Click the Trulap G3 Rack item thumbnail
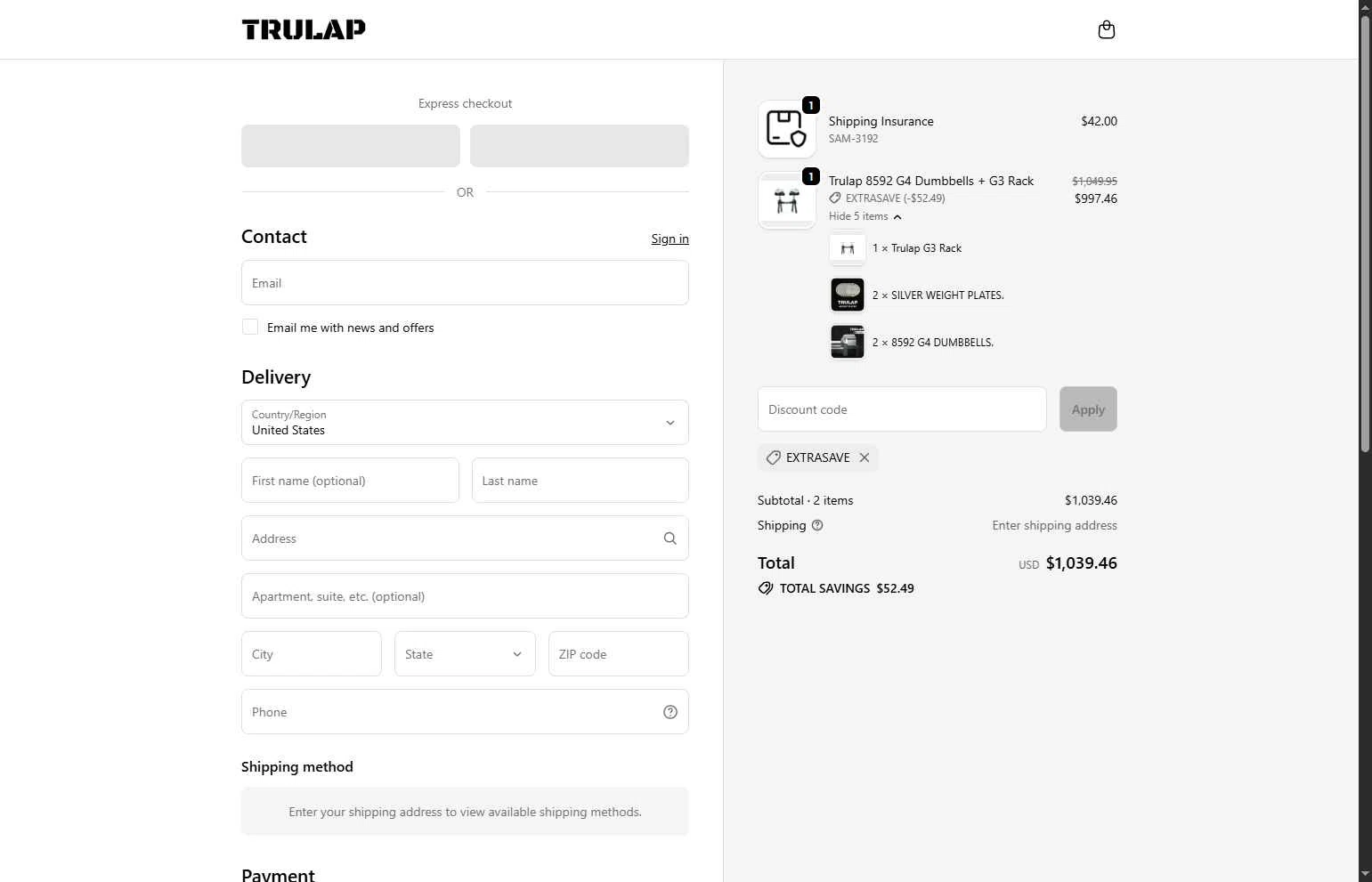The height and width of the screenshot is (882, 1372). (x=848, y=248)
